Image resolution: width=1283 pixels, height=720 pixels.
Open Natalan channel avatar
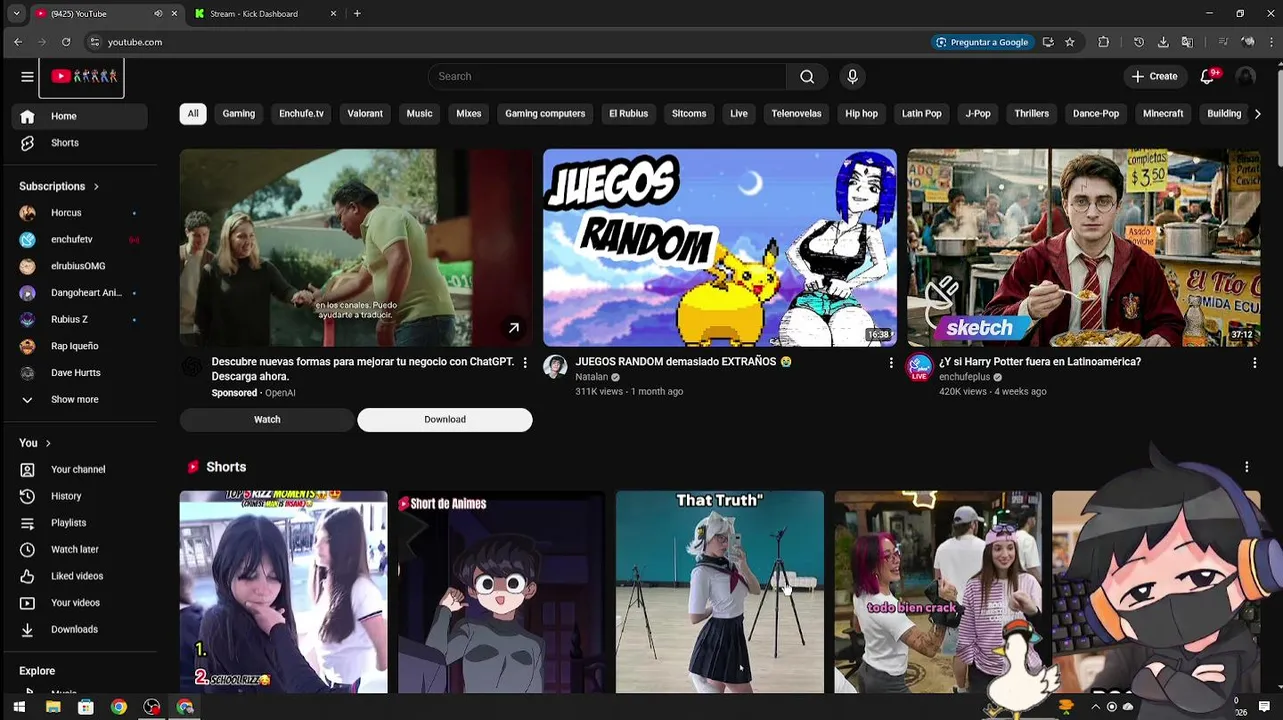[x=555, y=367]
